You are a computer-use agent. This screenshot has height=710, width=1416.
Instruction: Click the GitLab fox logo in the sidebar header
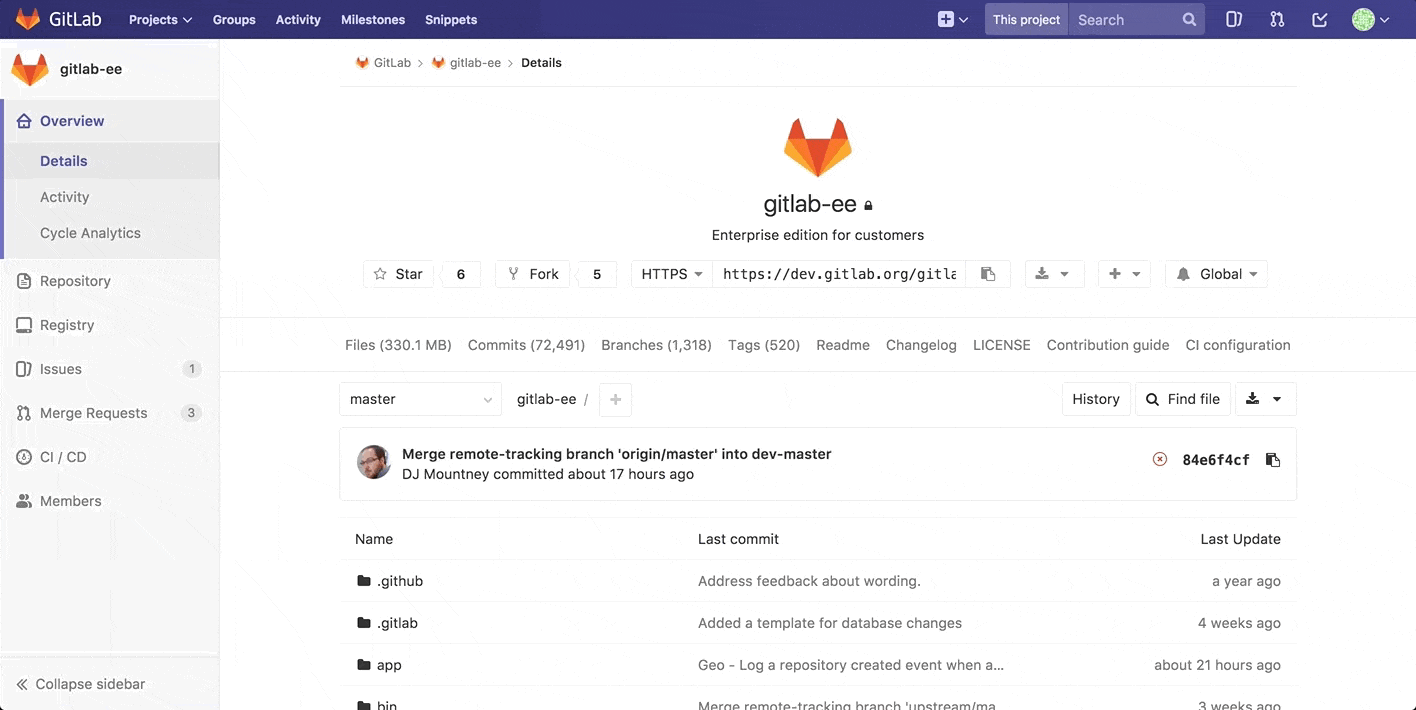29,69
